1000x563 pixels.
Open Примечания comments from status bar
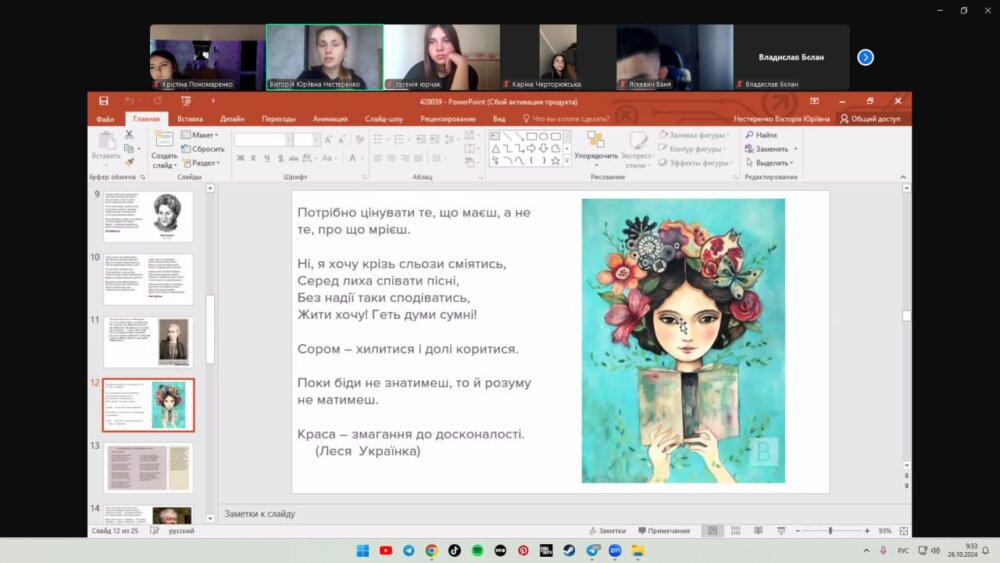click(664, 530)
